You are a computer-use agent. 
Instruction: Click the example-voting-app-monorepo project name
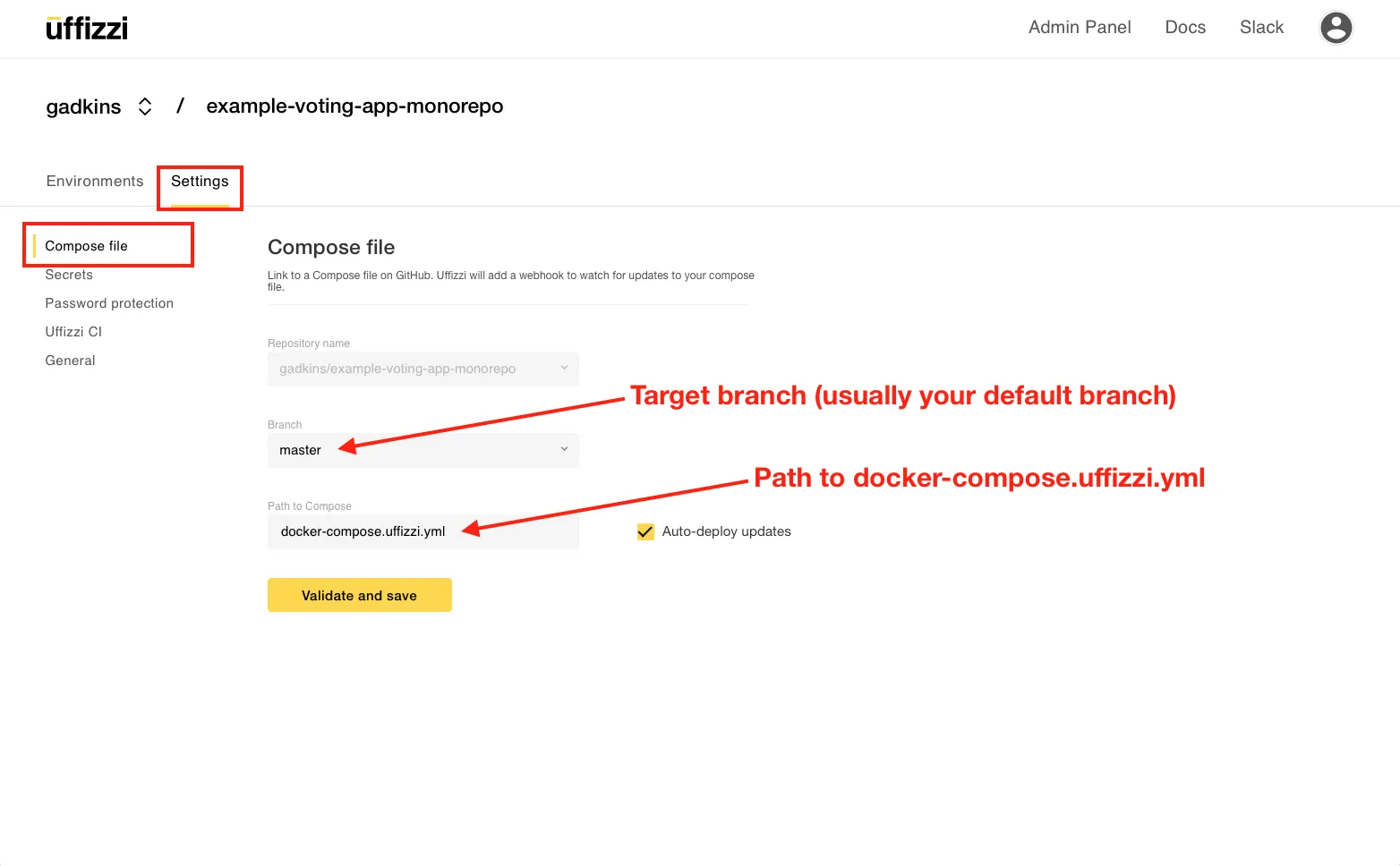pyautogui.click(x=354, y=106)
